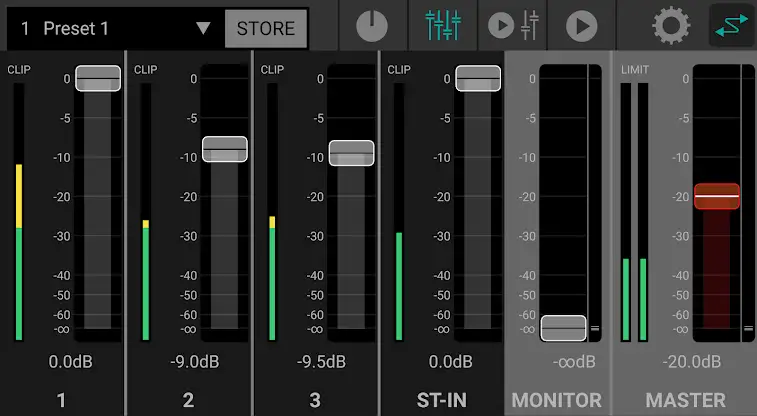Click channel 3 level meter
The width and height of the screenshot is (757, 416).
click(x=272, y=212)
